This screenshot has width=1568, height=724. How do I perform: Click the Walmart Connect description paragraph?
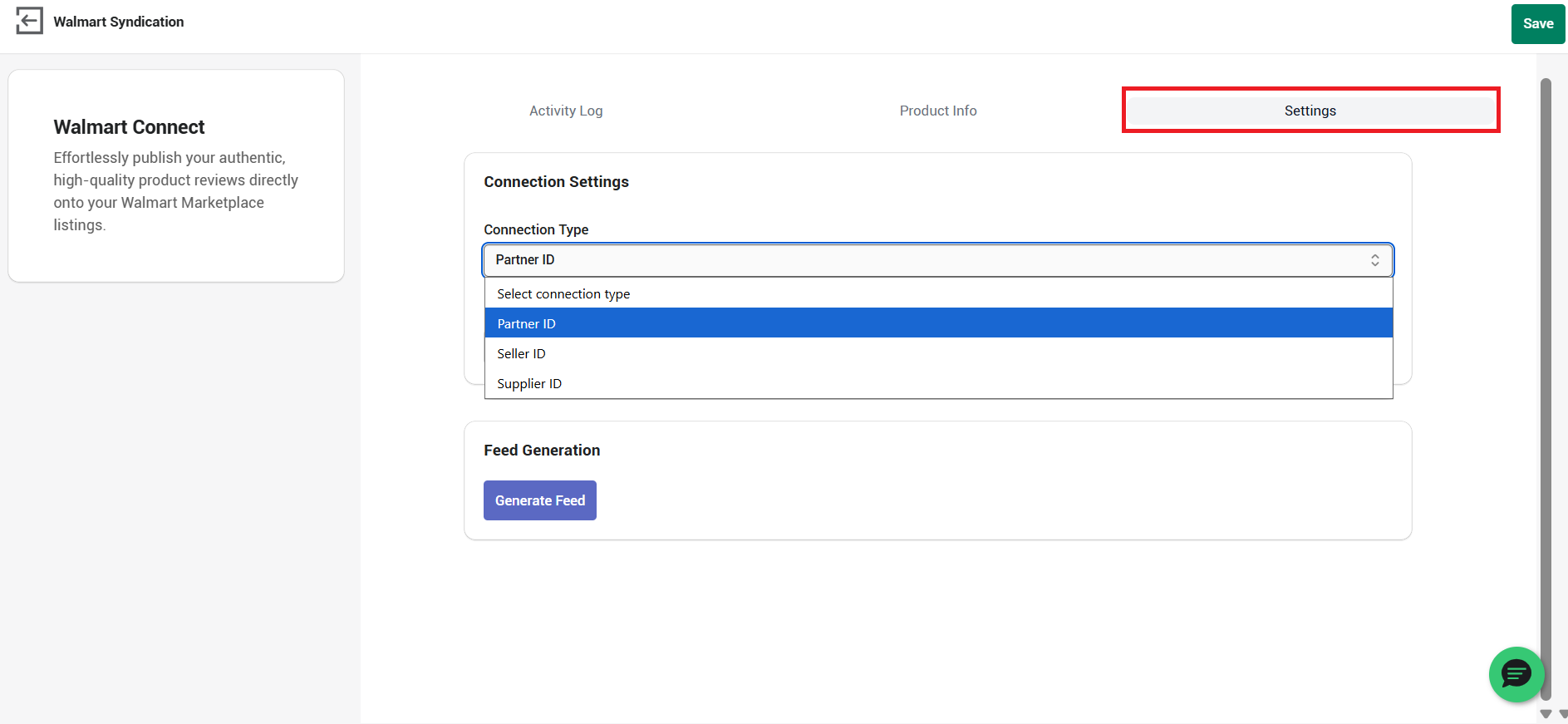click(176, 191)
